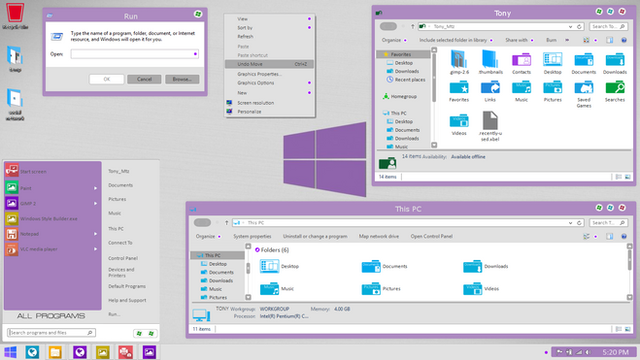Open the Videos folder in Tony window
Image resolution: width=640 pixels, height=360 pixels.
[x=459, y=125]
